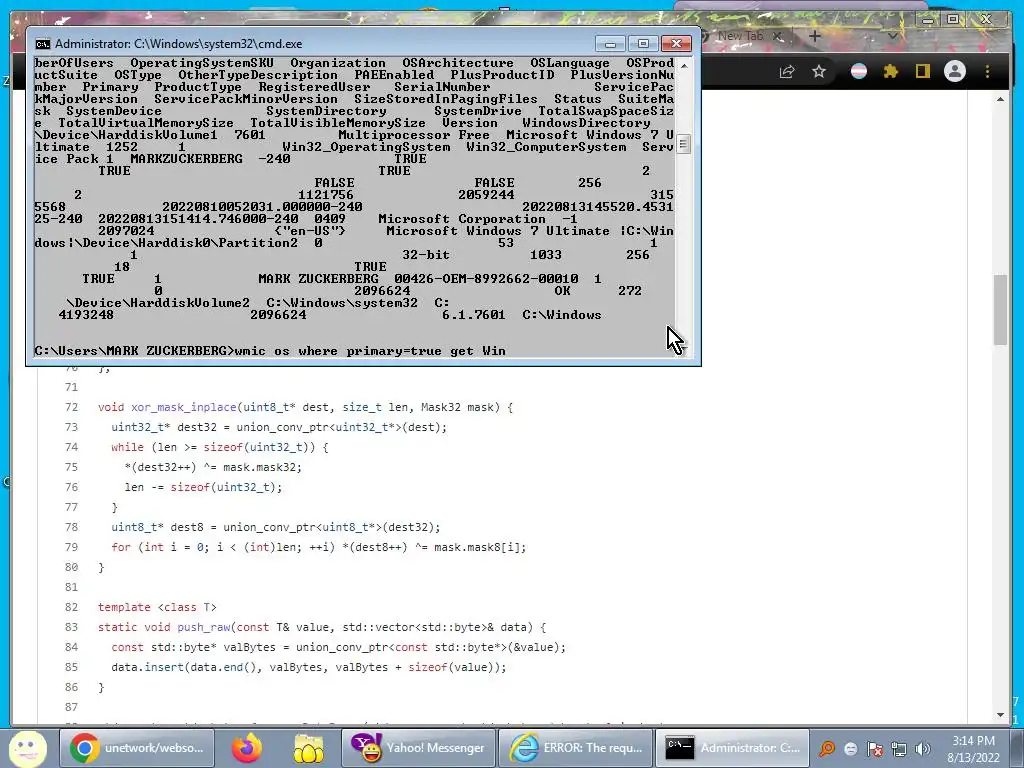Minimize the Chrome window
The width and height of the screenshot is (1024, 768).
927,20
